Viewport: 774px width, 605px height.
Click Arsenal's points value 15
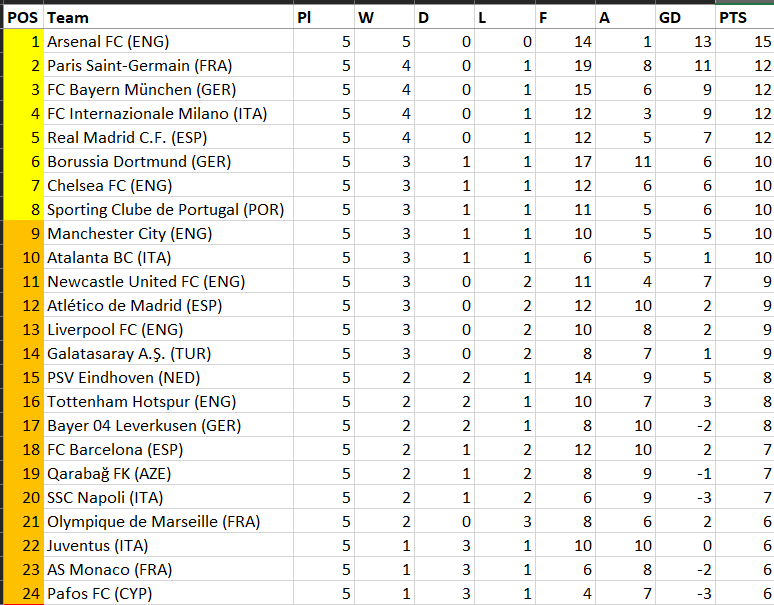point(743,41)
